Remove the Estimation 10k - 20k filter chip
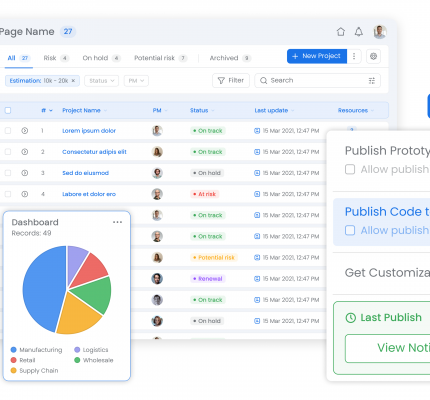 coord(73,81)
